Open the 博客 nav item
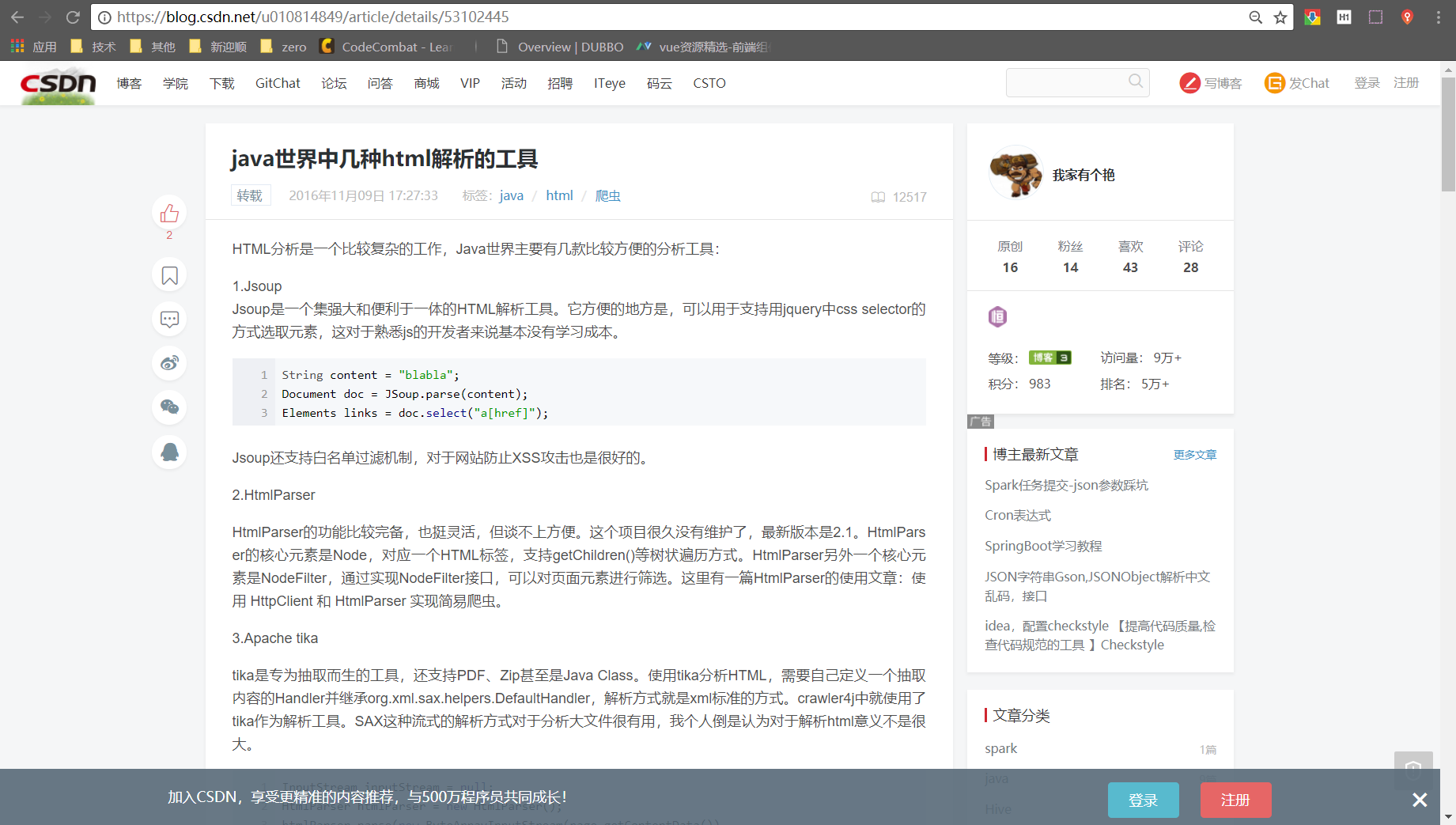The width and height of the screenshot is (1456, 825). pos(129,83)
